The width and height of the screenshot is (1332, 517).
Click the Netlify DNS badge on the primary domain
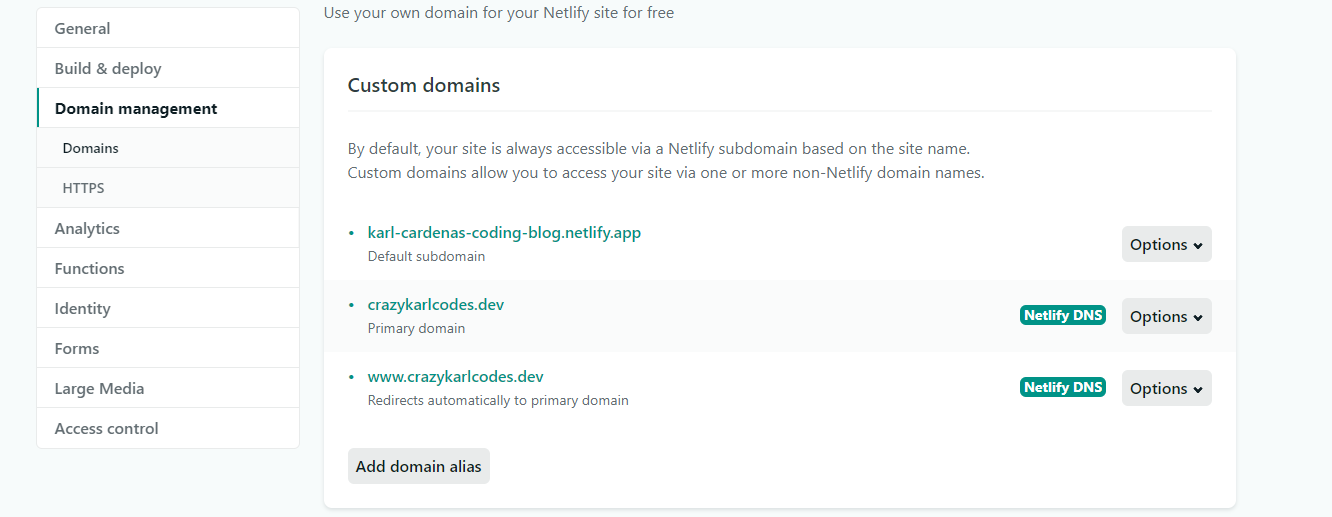(x=1063, y=316)
